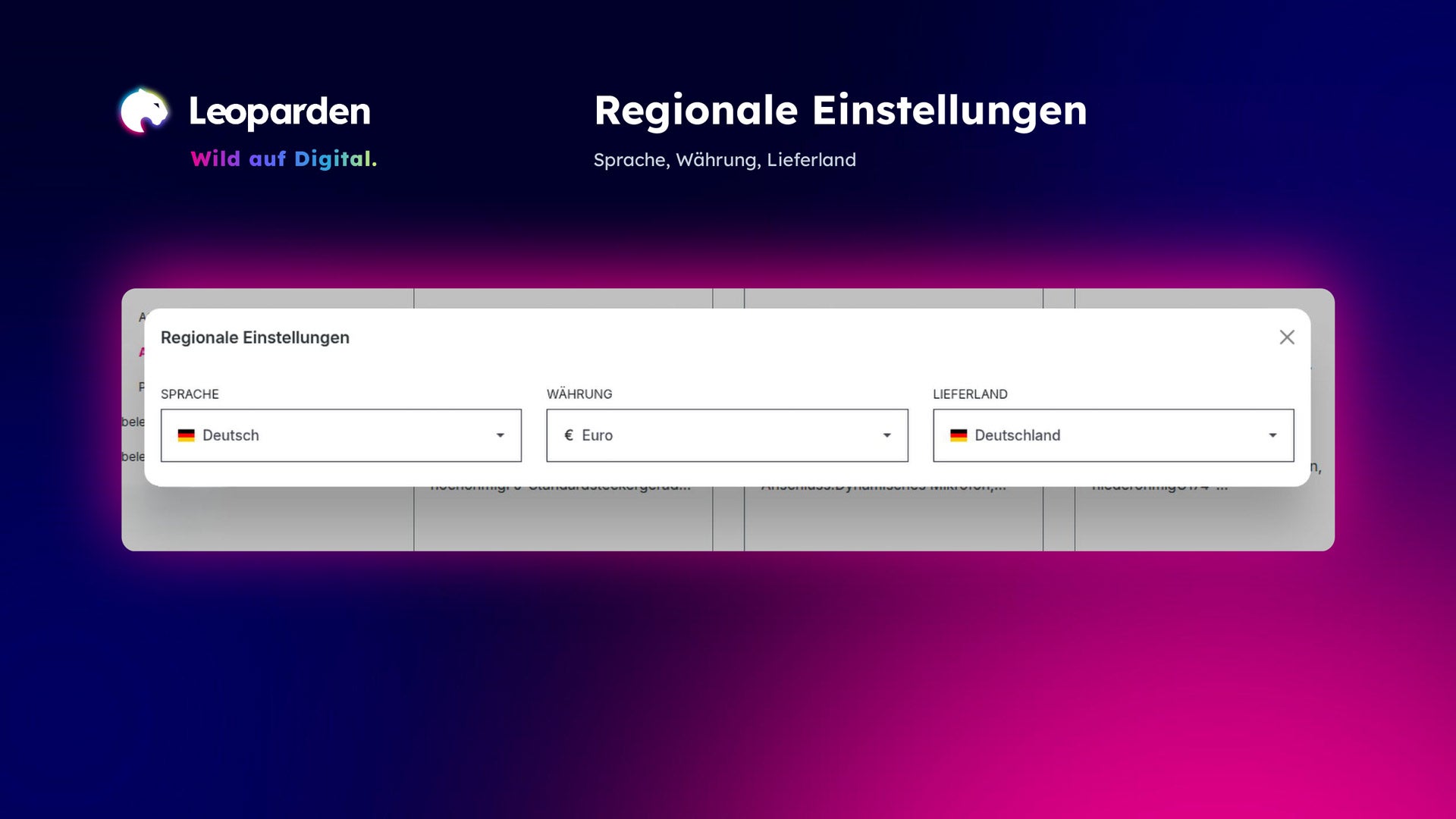Click the Leoparden leopard head logo

pyautogui.click(x=144, y=111)
